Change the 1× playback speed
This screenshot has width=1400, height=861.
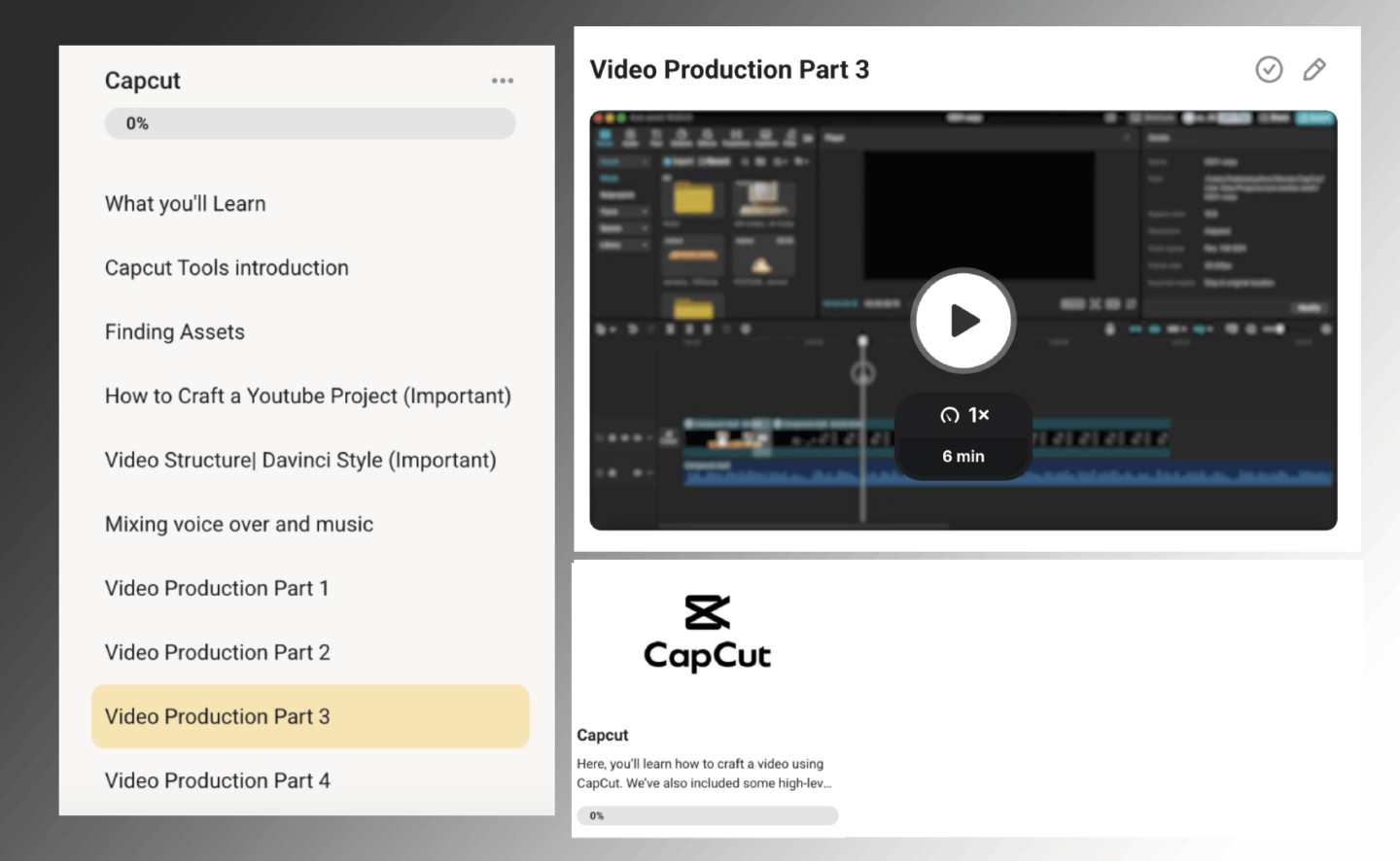pyautogui.click(x=964, y=415)
